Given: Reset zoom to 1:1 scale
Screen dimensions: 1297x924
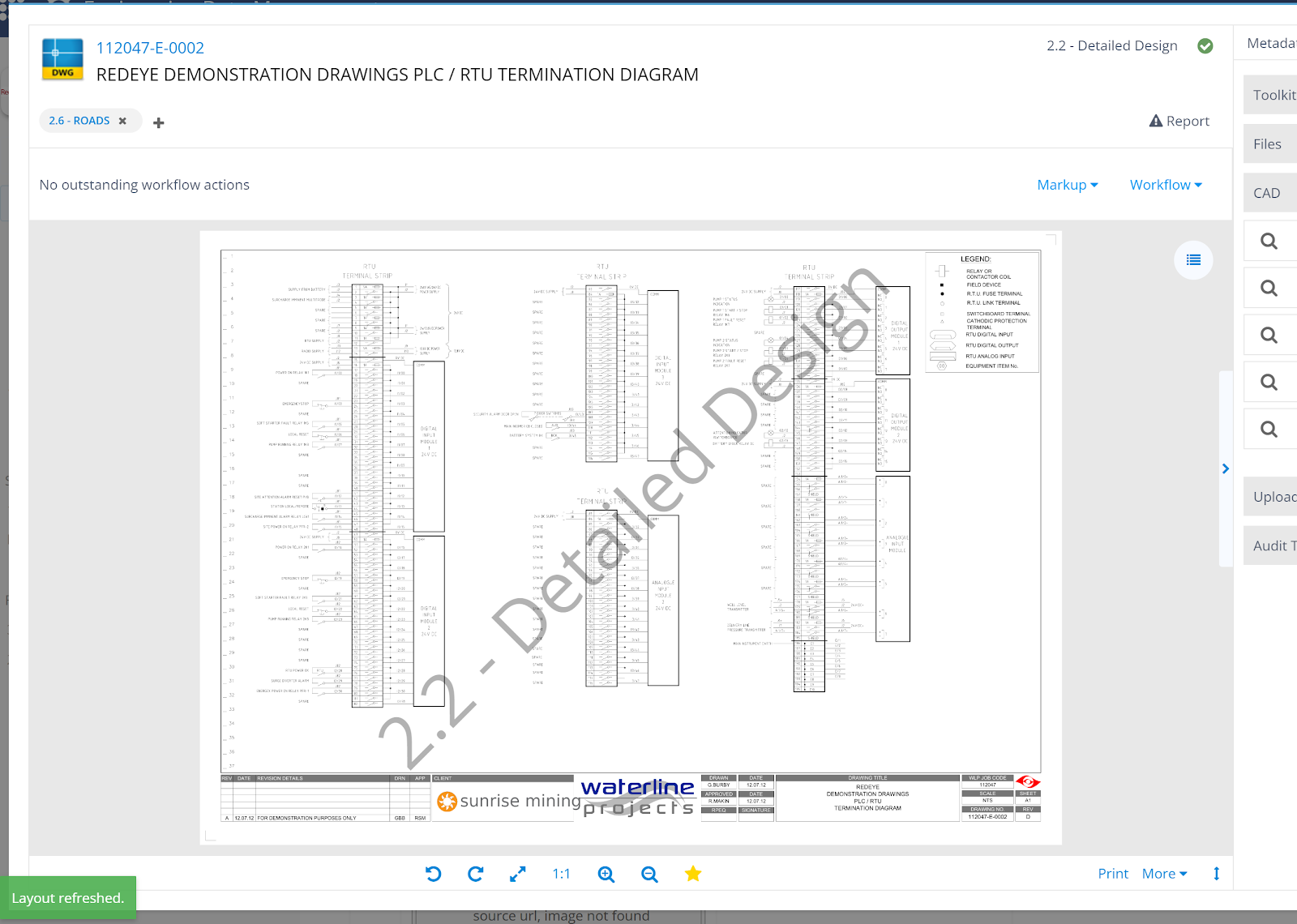Looking at the screenshot, I should (x=561, y=874).
